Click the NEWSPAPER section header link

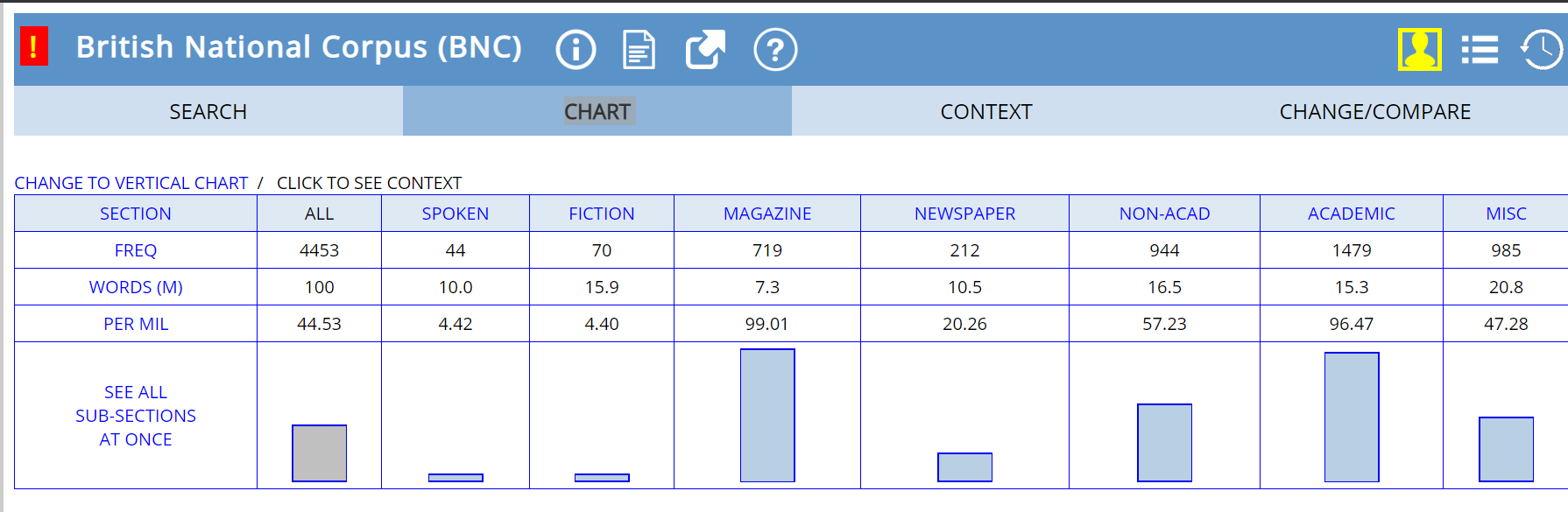[964, 214]
